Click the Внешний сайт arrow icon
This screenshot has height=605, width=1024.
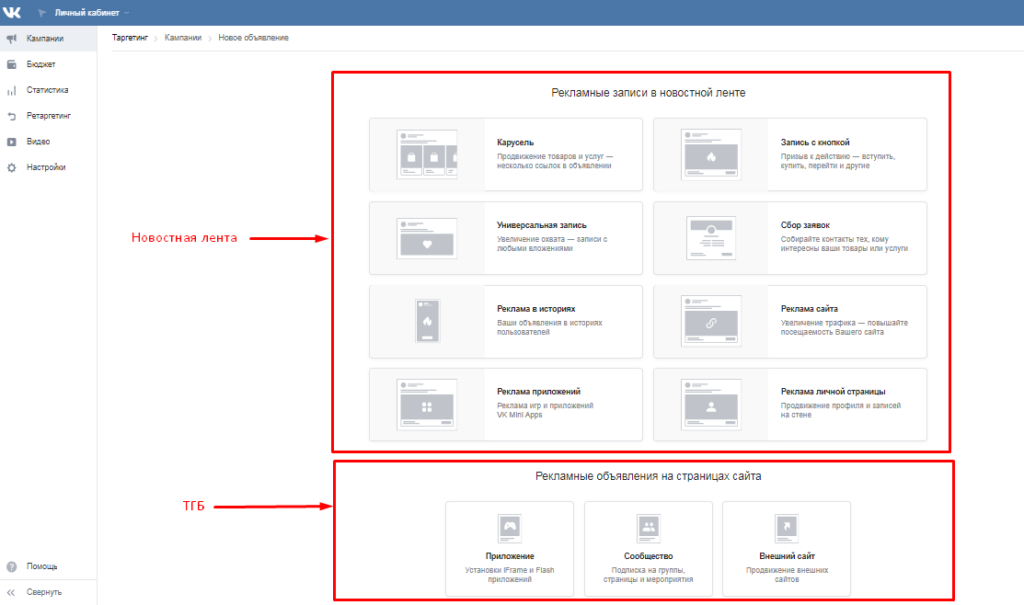[x=786, y=526]
